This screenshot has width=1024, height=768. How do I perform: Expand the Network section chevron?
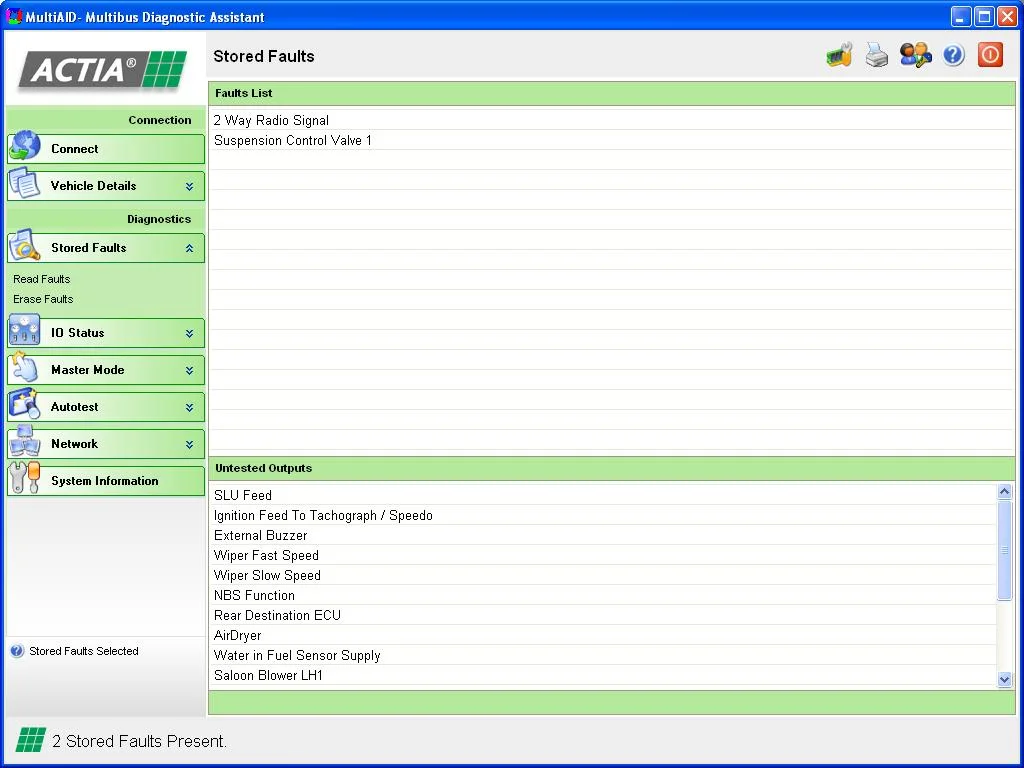[189, 445]
